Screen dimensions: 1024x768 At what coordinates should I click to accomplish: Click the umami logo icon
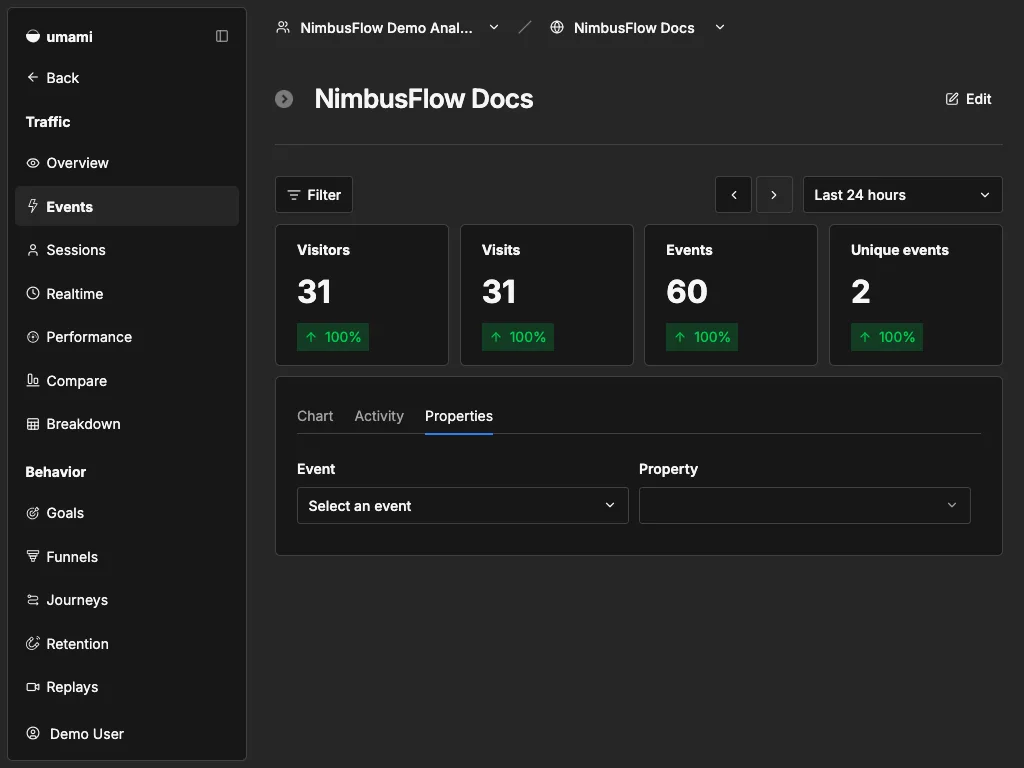[33, 37]
